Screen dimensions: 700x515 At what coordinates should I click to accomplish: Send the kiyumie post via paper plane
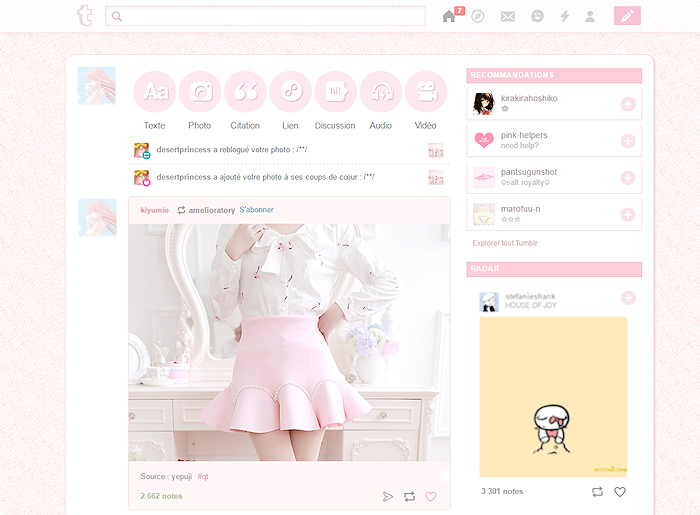click(388, 497)
